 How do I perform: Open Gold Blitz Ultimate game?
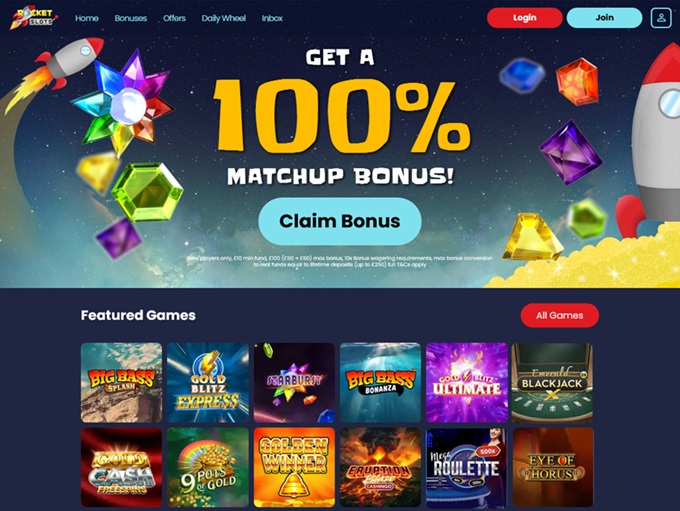tap(467, 383)
